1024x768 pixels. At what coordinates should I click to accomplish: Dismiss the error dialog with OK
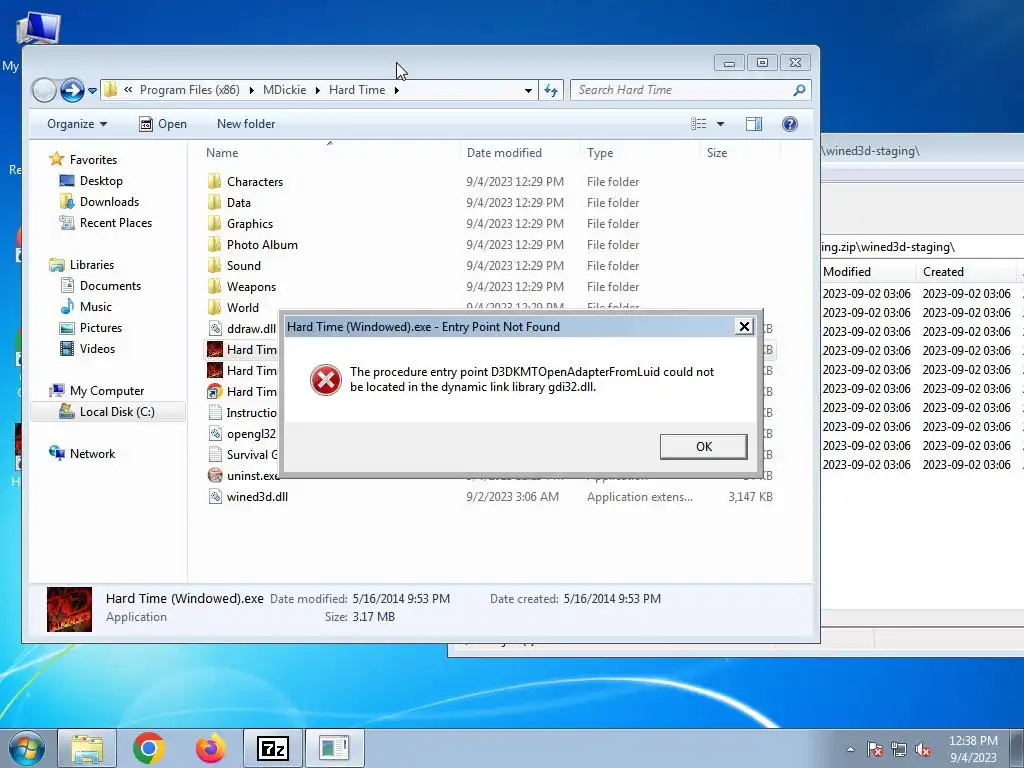click(703, 447)
